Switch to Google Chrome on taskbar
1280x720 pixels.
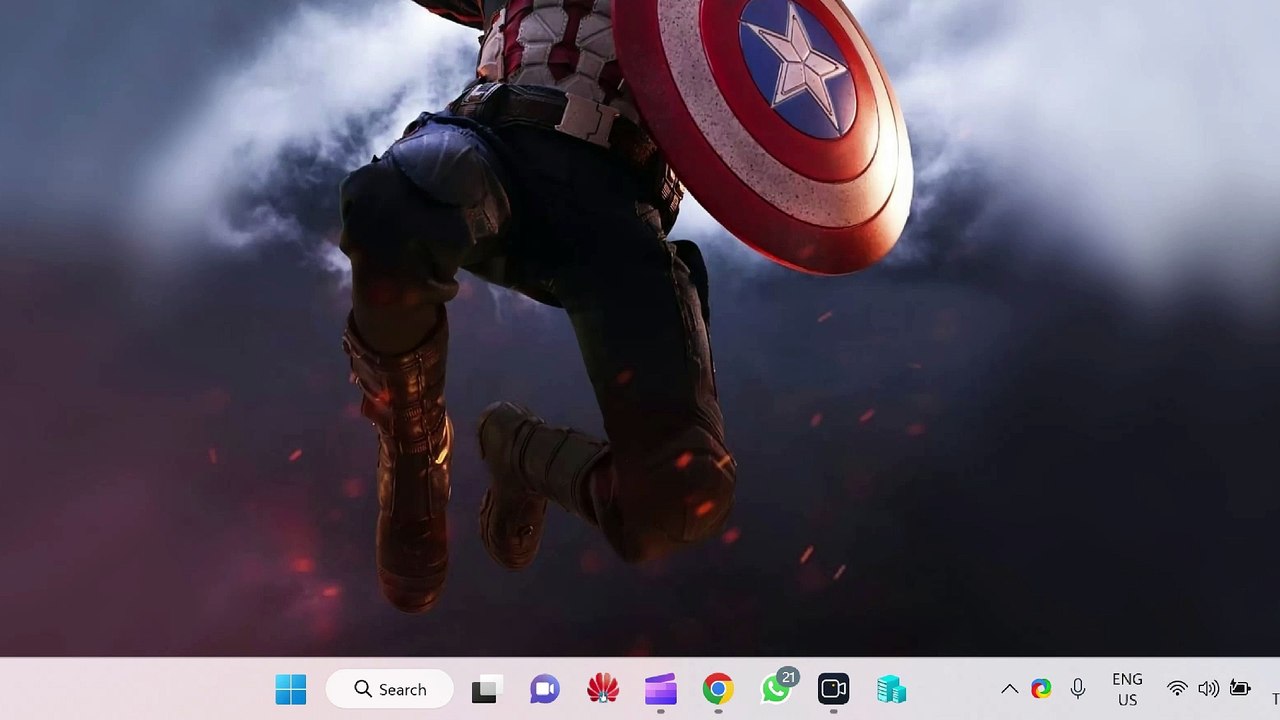718,689
